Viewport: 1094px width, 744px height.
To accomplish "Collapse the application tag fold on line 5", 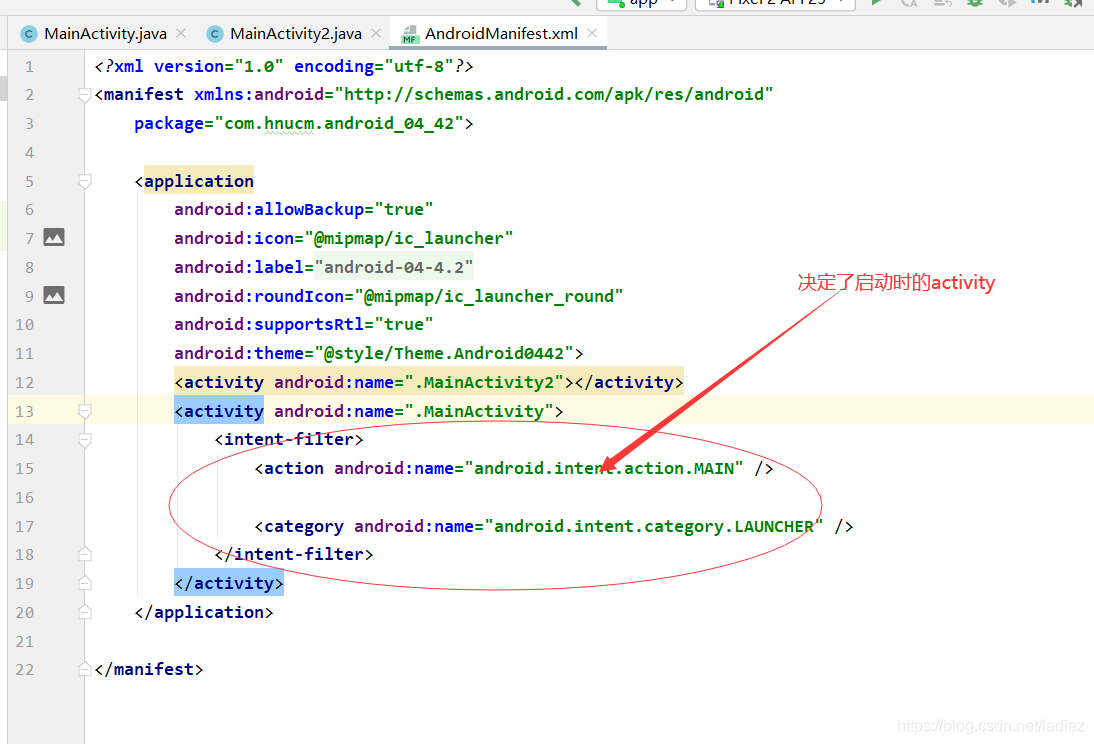I will pyautogui.click(x=84, y=181).
